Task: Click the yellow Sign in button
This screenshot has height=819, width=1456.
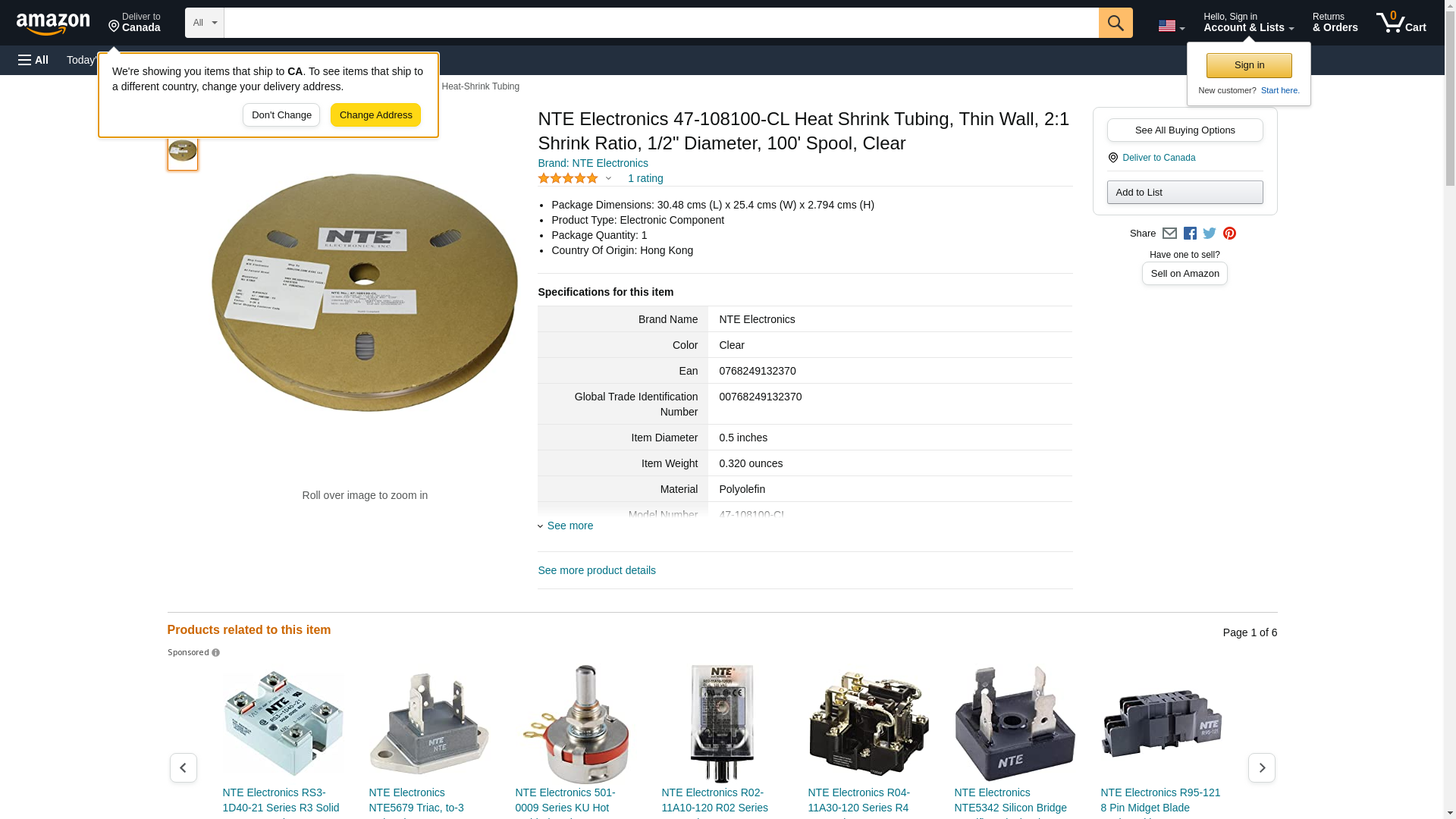Action: (1248, 65)
